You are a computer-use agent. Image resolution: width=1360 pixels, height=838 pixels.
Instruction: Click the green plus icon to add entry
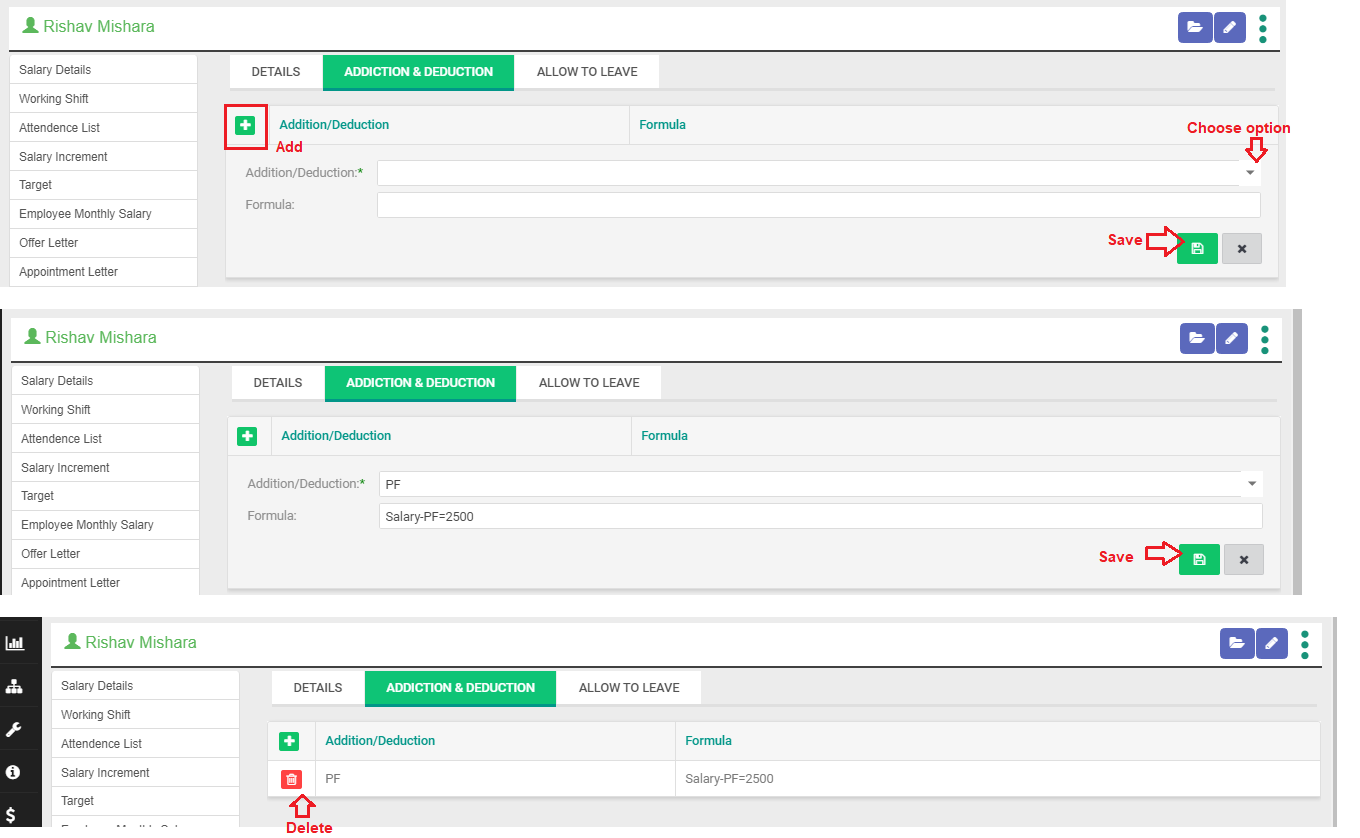pyautogui.click(x=245, y=126)
